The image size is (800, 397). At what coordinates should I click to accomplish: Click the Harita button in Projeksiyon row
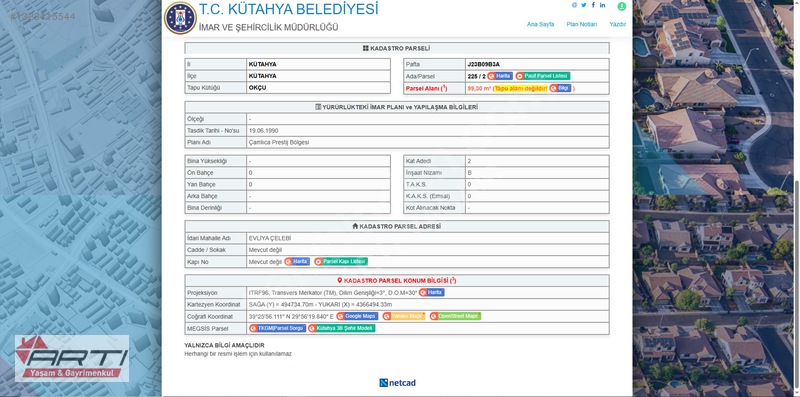[432, 292]
